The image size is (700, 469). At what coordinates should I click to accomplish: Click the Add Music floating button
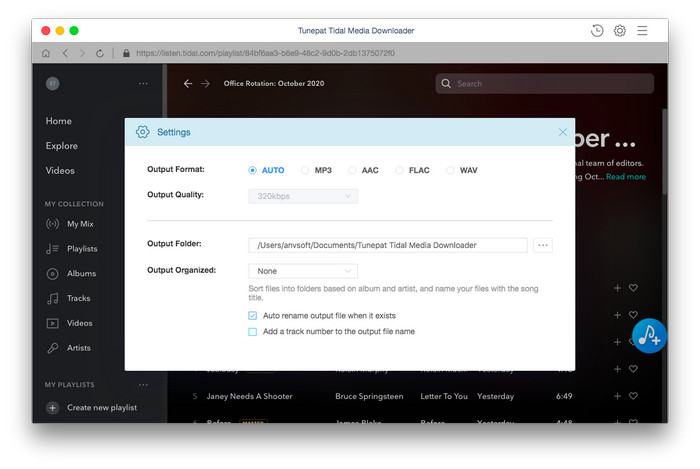tap(649, 336)
